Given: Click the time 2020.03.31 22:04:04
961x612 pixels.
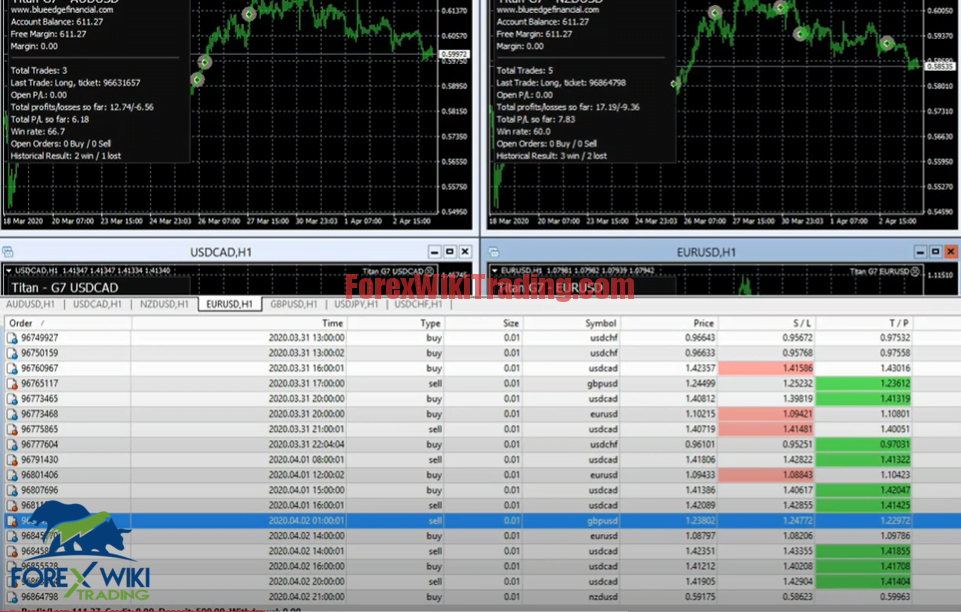Looking at the screenshot, I should (x=306, y=445).
